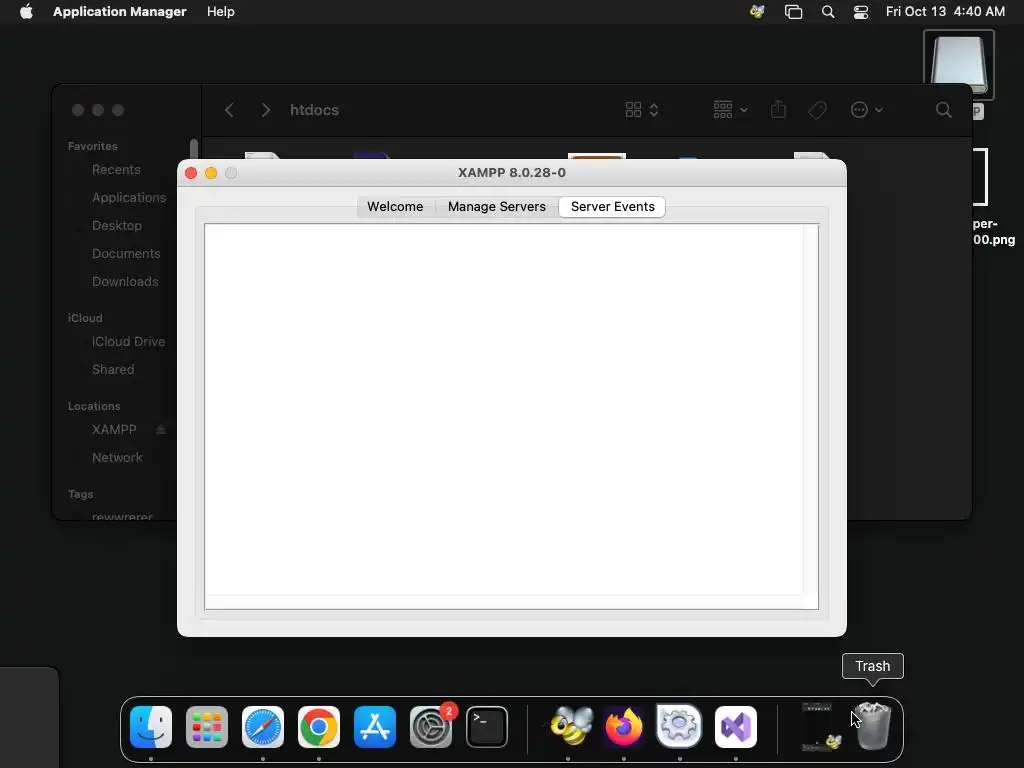Eject the XAMPP volume in sidebar
The image size is (1024, 768).
point(161,430)
